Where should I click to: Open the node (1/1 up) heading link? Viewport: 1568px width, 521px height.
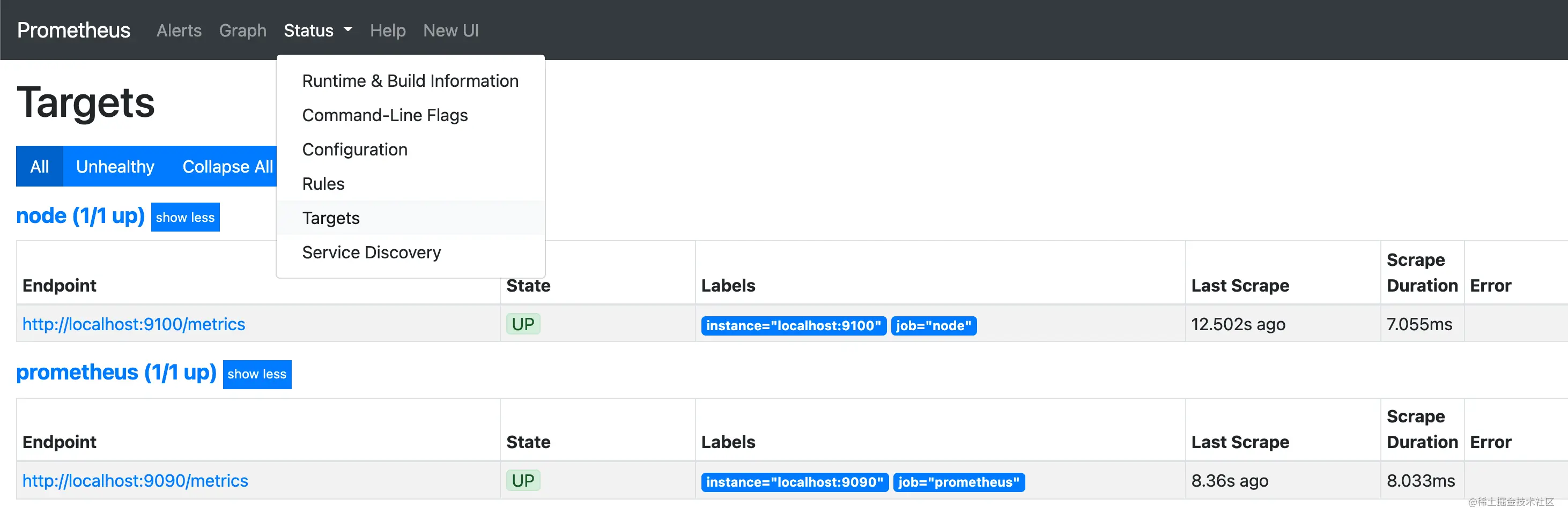80,215
